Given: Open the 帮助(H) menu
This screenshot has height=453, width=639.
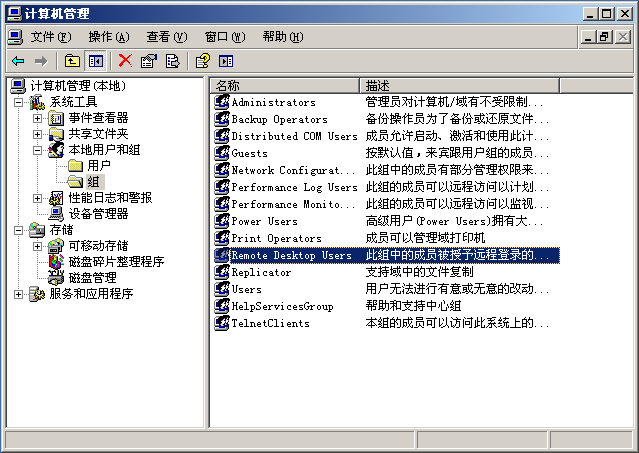Looking at the screenshot, I should pyautogui.click(x=283, y=37).
